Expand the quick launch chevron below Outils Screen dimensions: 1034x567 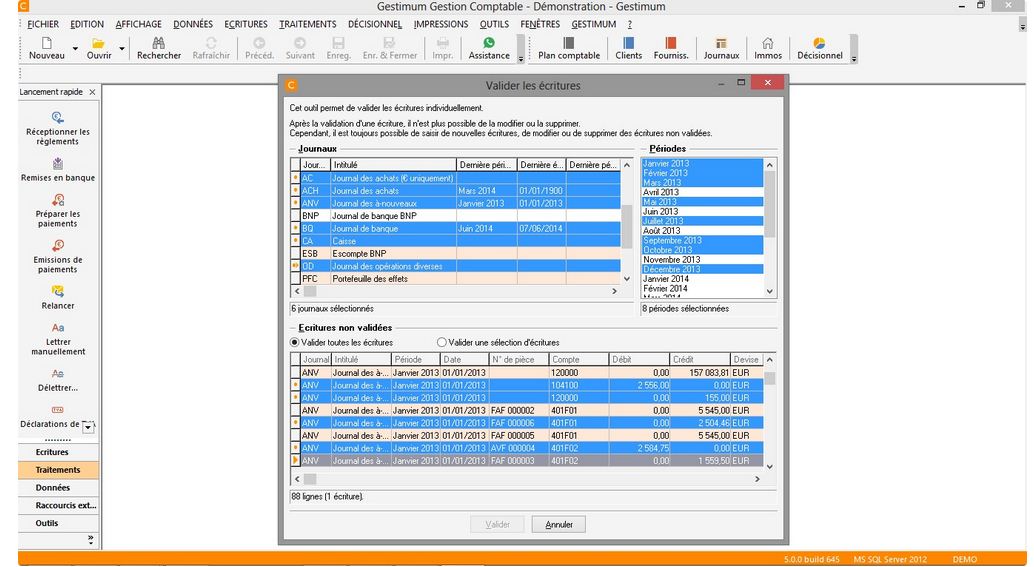tap(90, 539)
